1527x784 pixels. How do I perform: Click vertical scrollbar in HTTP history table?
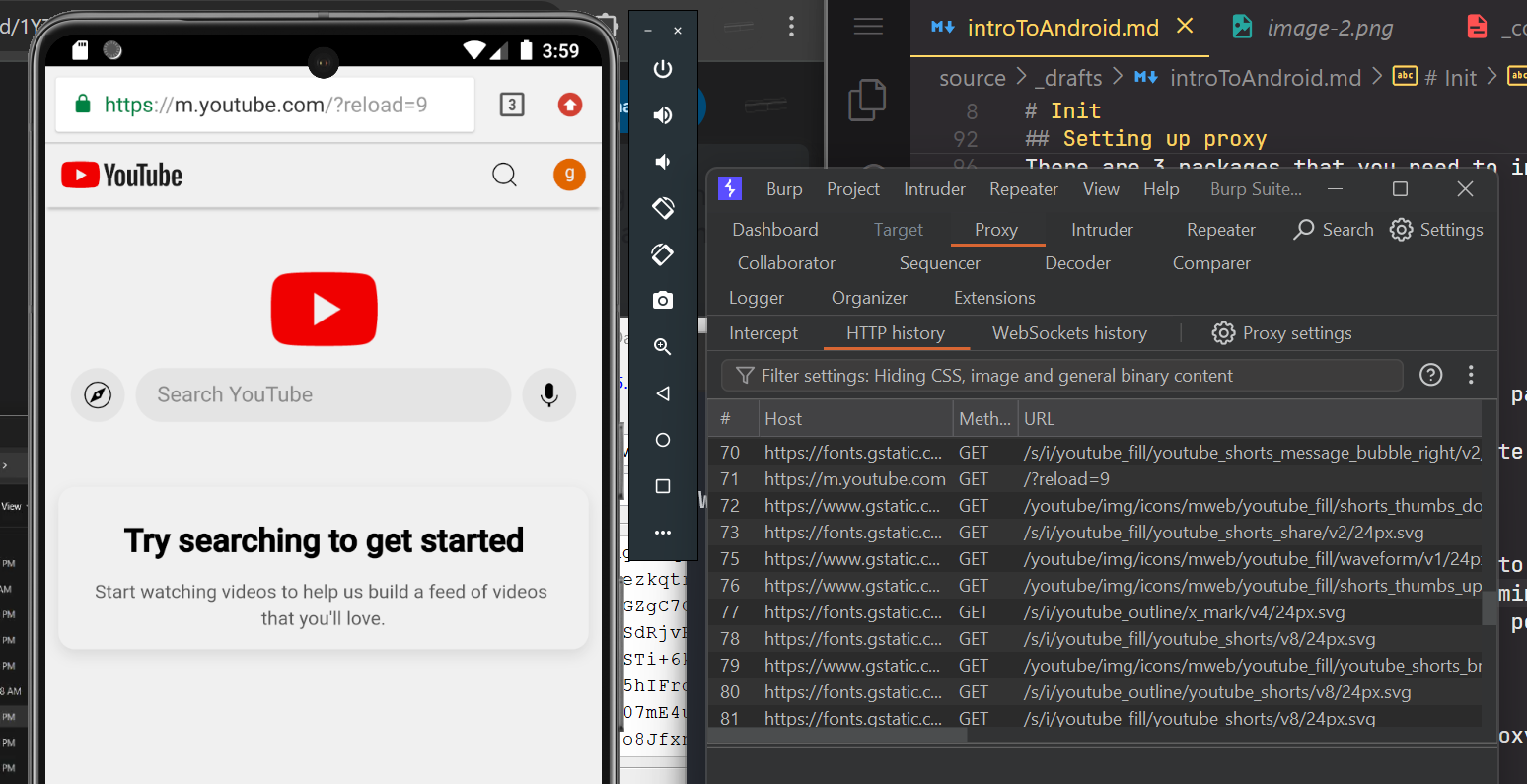pos(1490,608)
